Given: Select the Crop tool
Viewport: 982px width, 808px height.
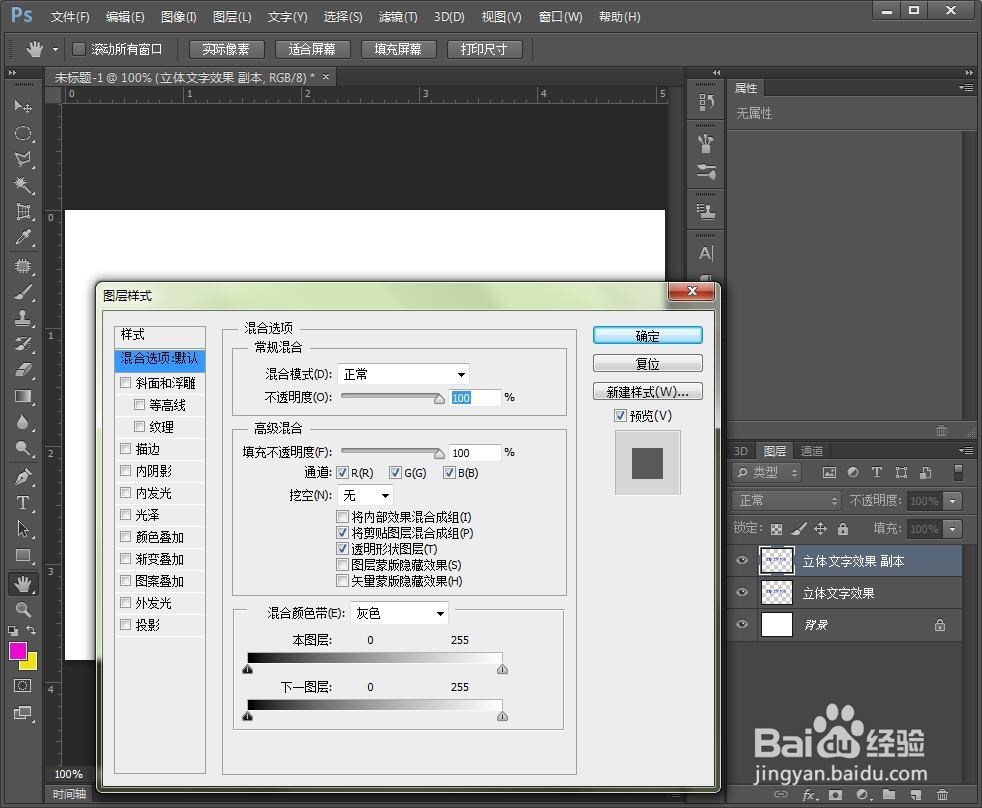Looking at the screenshot, I should pos(22,212).
